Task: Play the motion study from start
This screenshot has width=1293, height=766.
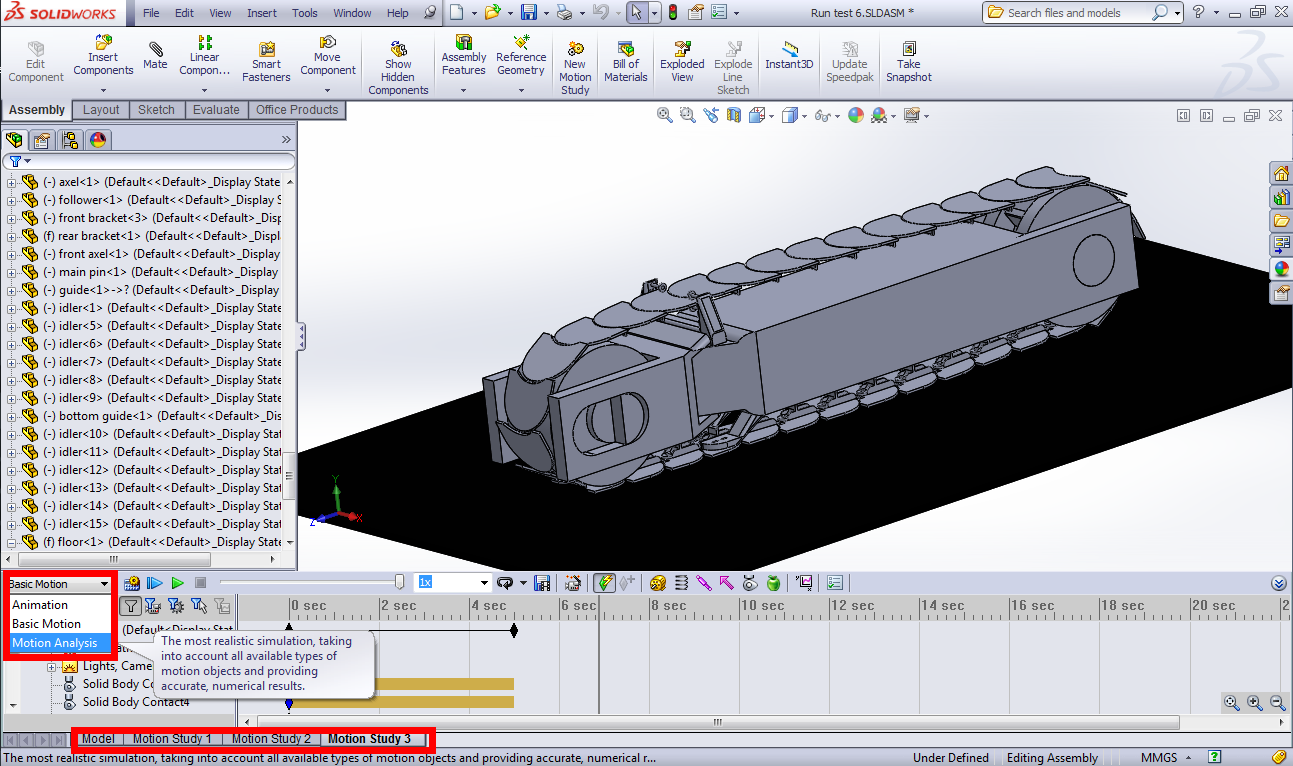Action: coord(154,583)
